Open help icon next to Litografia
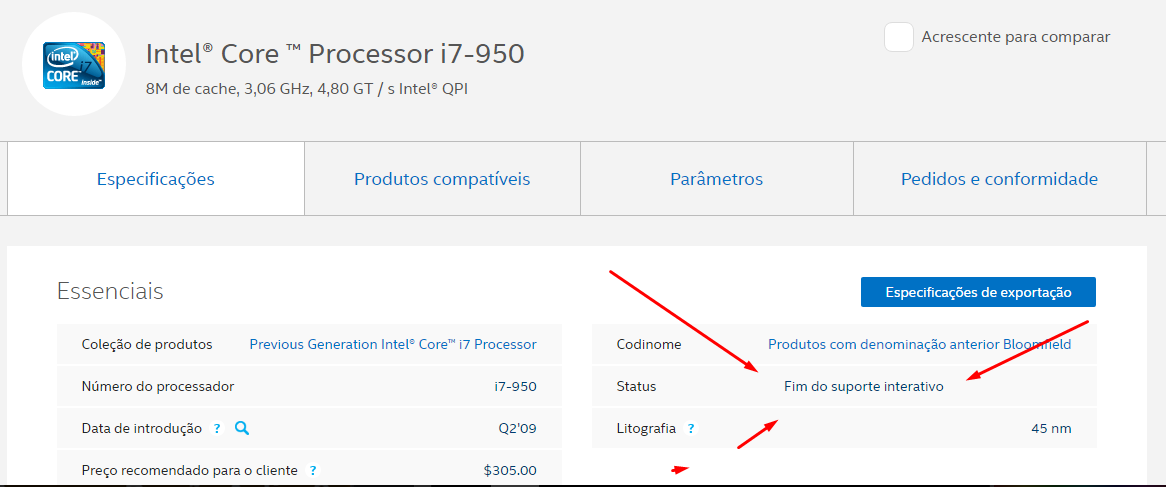1166x487 pixels. coord(691,428)
